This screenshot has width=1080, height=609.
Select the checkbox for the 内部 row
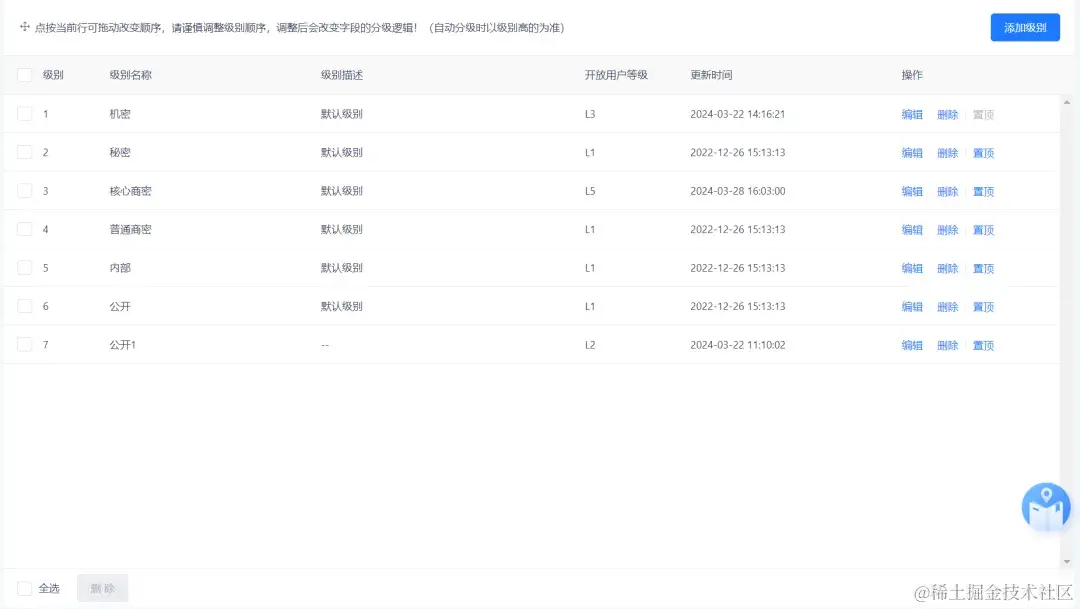[x=25, y=267]
